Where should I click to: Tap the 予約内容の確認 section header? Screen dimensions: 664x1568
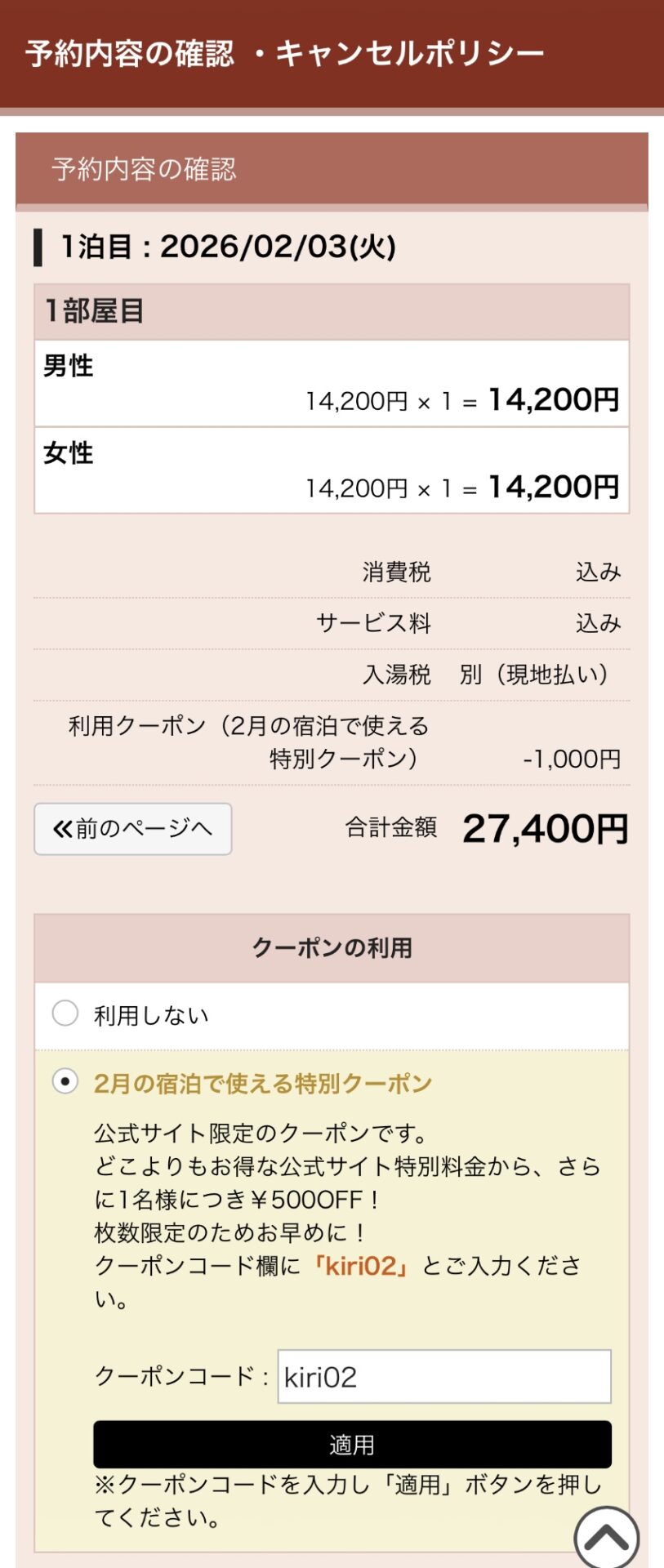144,169
